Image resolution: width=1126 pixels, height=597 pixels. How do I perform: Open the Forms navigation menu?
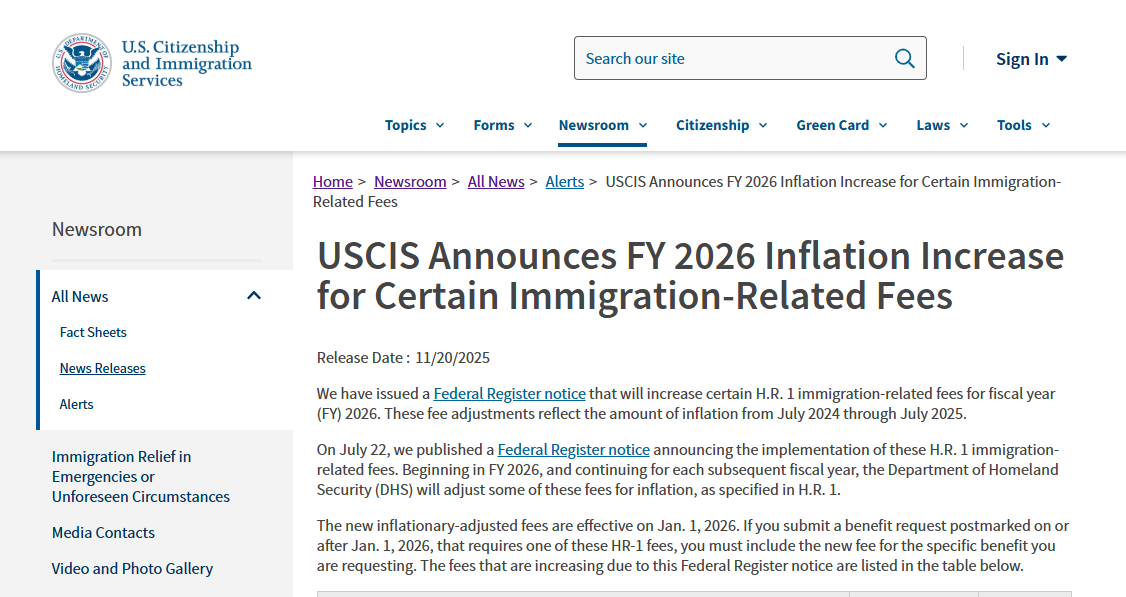point(502,125)
